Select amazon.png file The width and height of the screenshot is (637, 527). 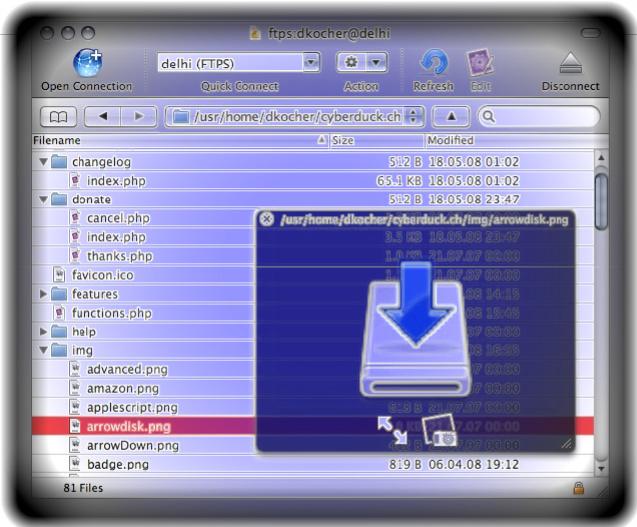point(123,388)
